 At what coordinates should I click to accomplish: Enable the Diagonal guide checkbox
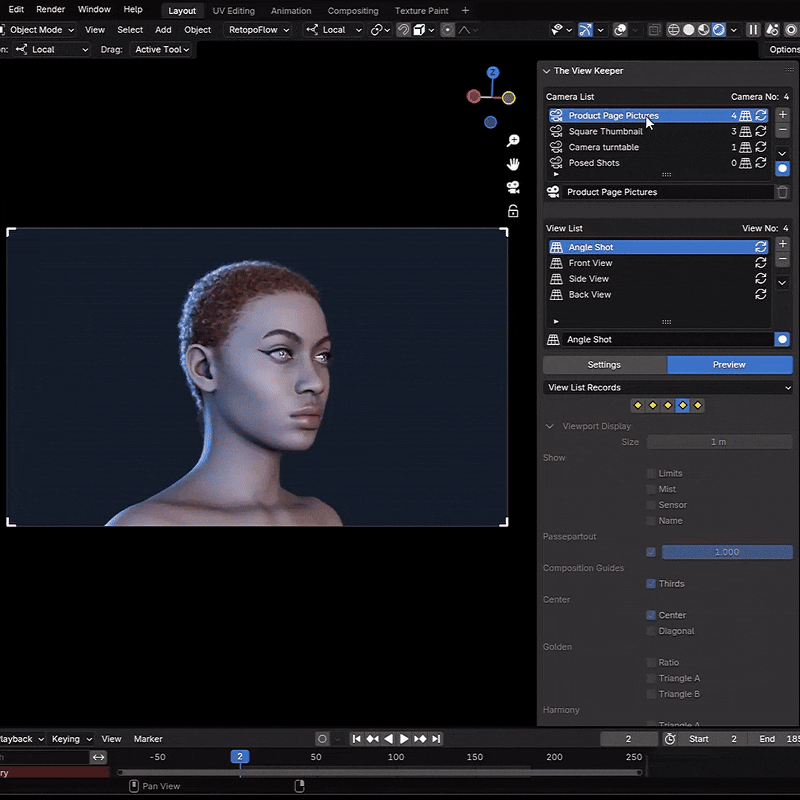pyautogui.click(x=651, y=631)
